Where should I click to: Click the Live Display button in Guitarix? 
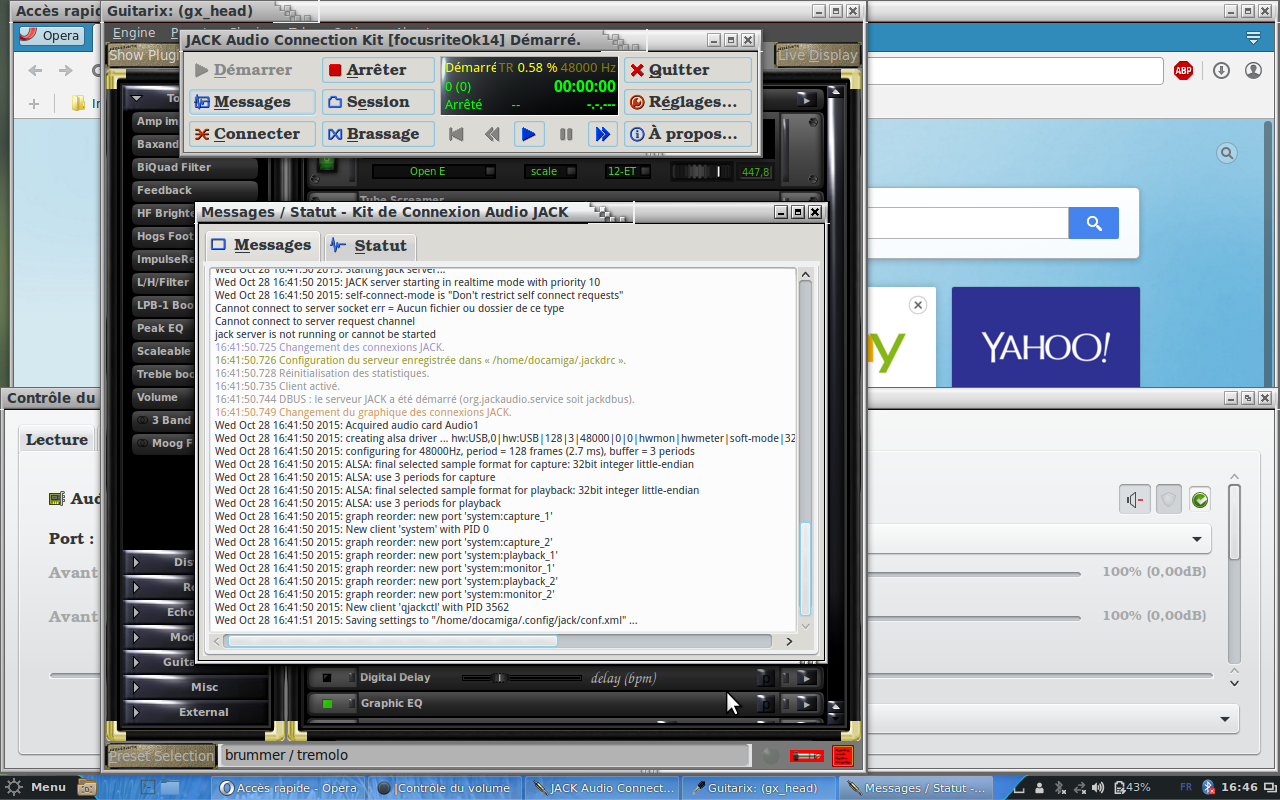tap(817, 56)
